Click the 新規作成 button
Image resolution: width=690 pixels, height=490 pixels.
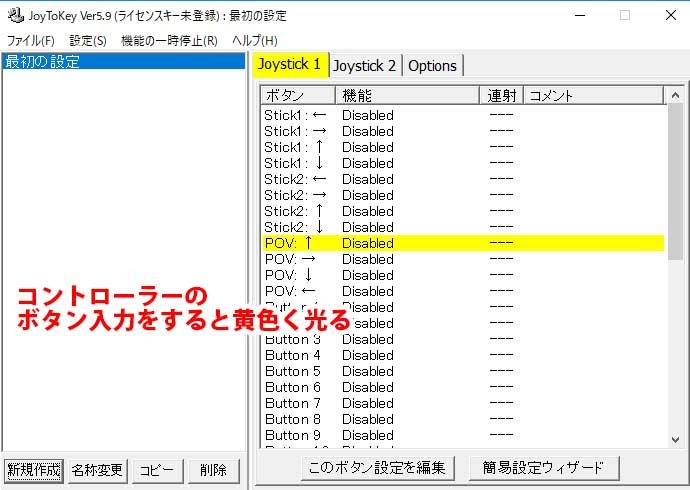coord(34,471)
